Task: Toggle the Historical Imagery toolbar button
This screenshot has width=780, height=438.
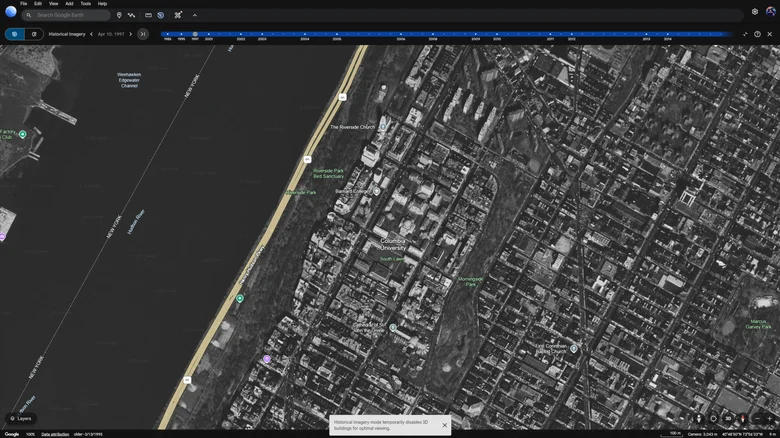Action: pos(161,15)
